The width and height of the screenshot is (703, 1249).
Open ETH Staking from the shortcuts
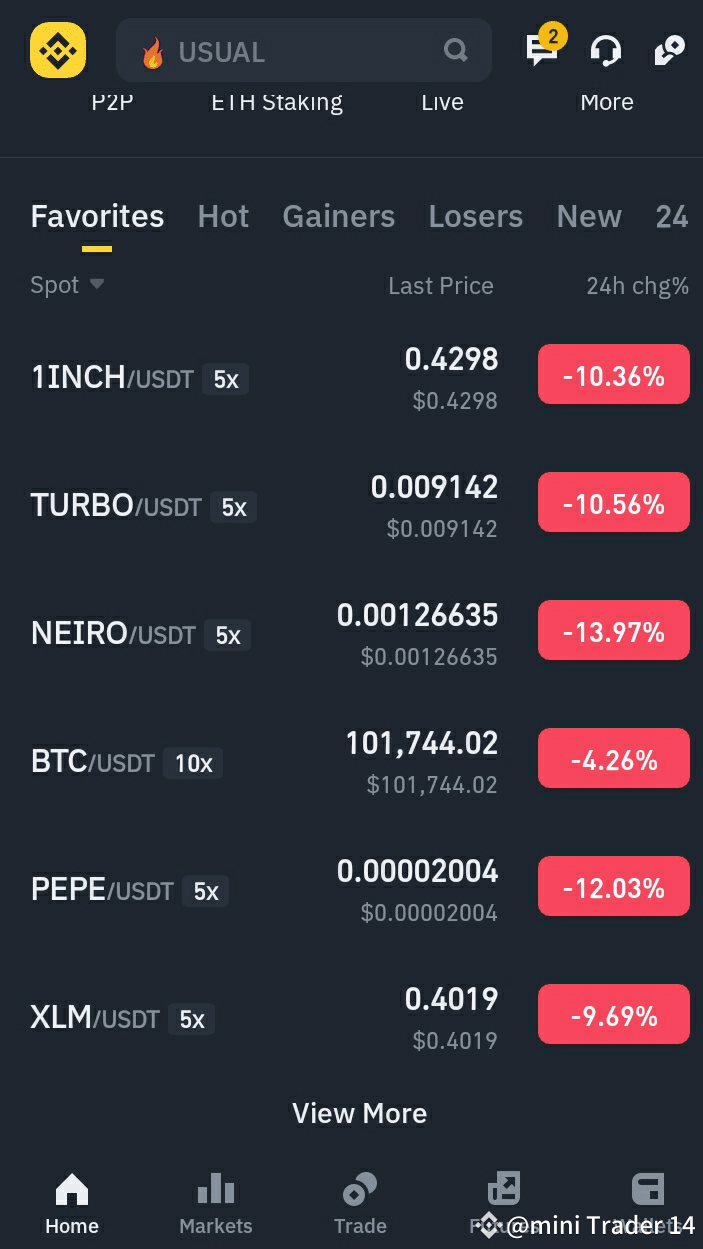[277, 101]
